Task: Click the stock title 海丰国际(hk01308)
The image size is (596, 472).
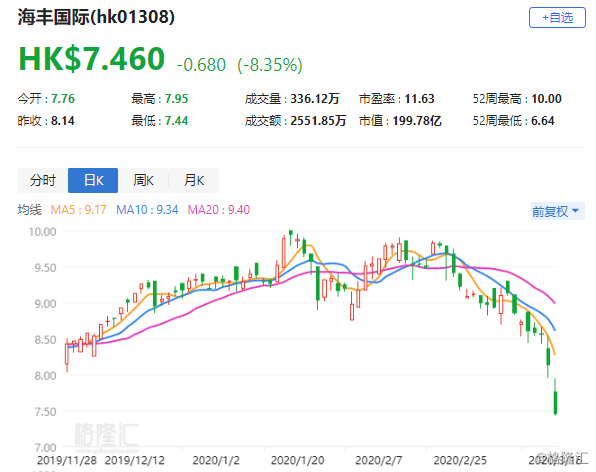Action: pyautogui.click(x=96, y=17)
